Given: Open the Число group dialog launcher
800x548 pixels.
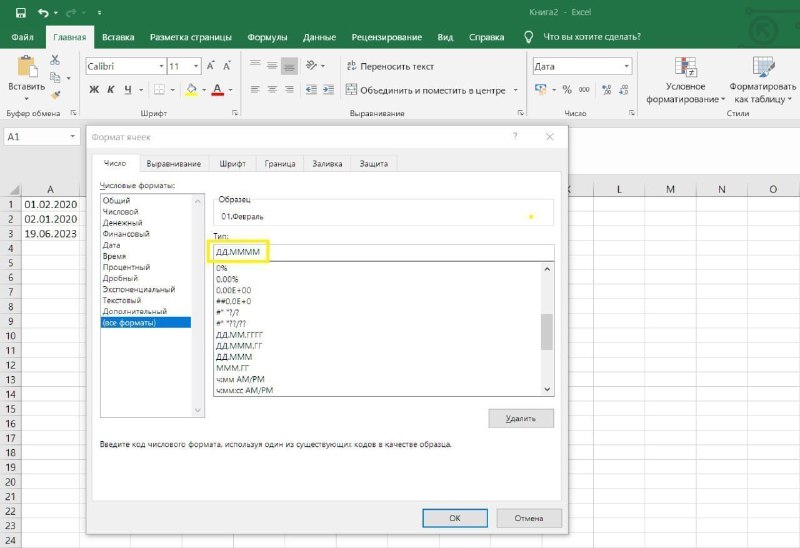Looking at the screenshot, I should (x=632, y=113).
